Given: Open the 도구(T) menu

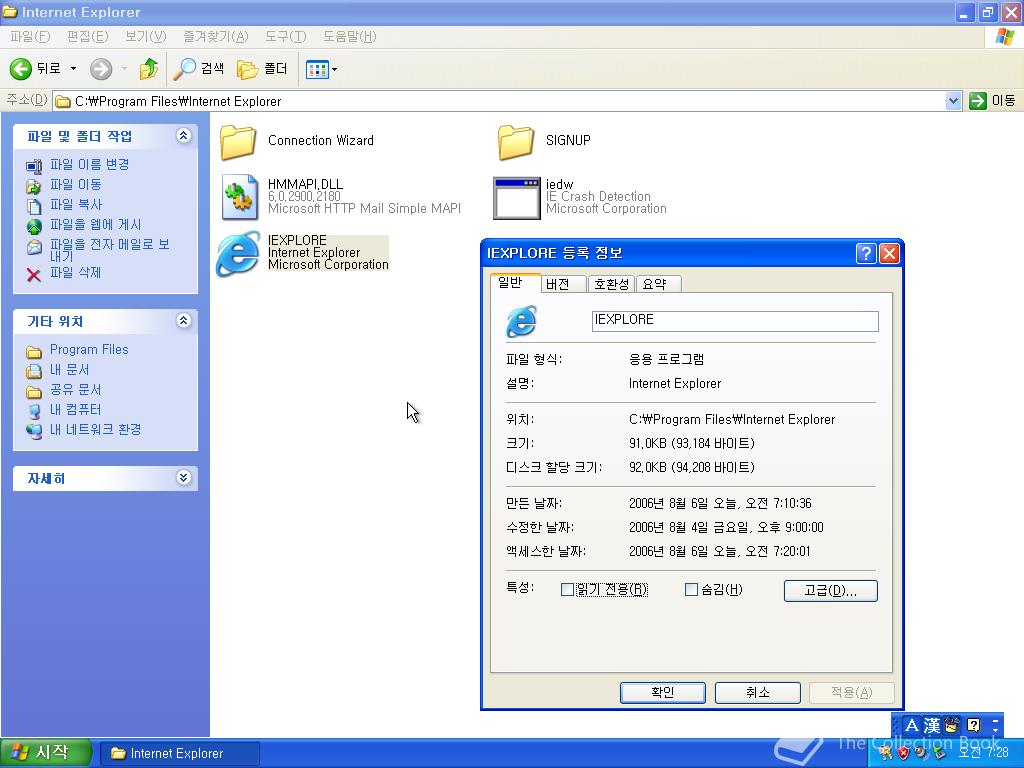Looking at the screenshot, I should [285, 37].
